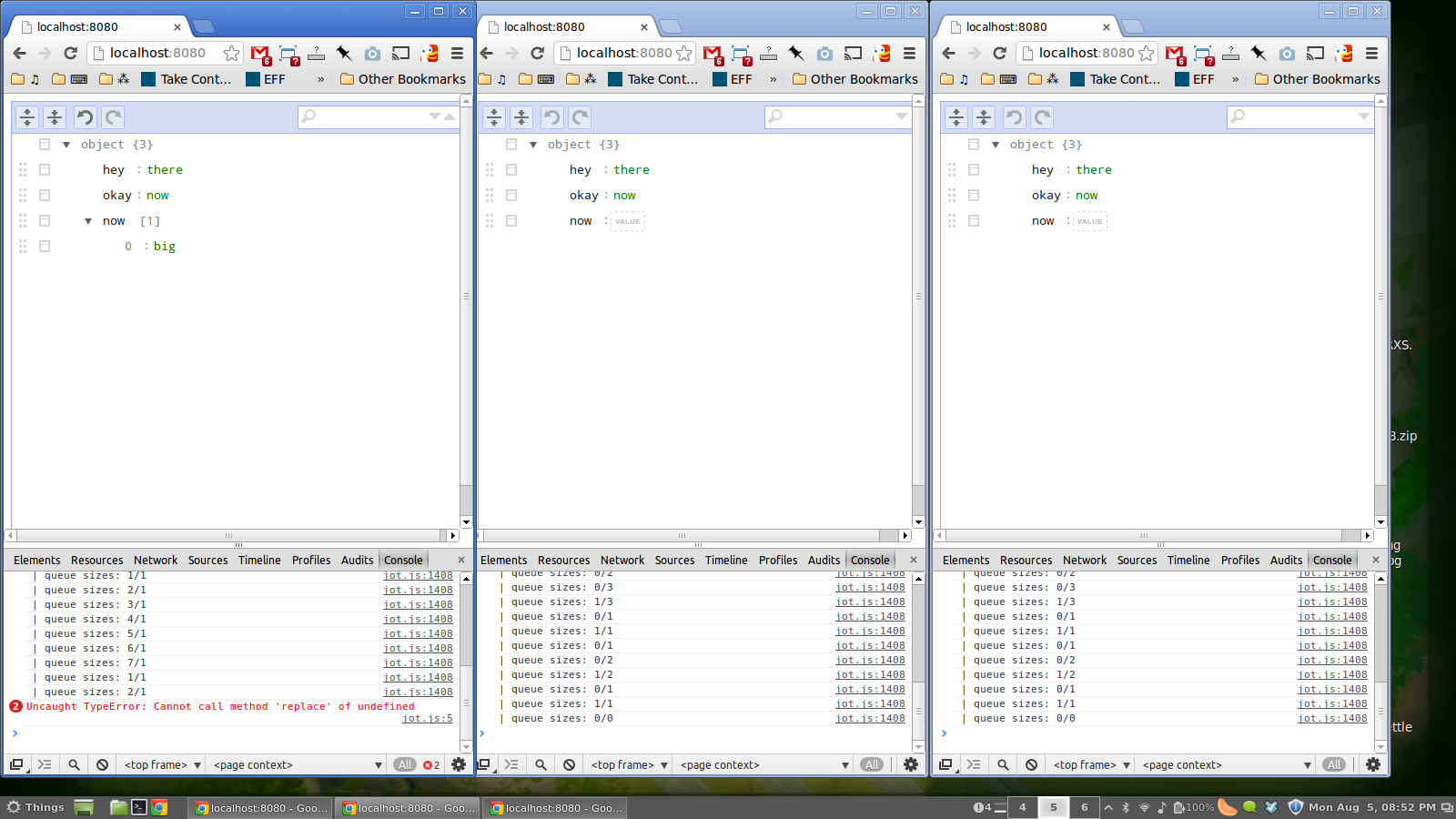
Task: Close DevTools panel in middle window
Action: click(914, 560)
